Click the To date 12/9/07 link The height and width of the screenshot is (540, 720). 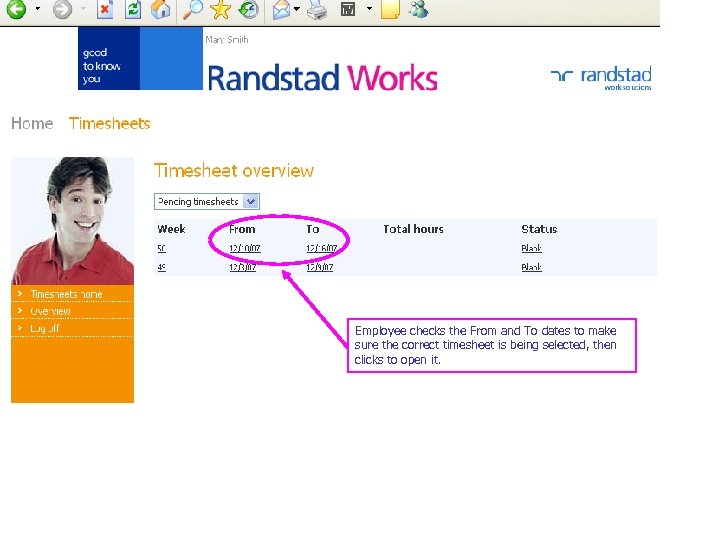tap(320, 267)
